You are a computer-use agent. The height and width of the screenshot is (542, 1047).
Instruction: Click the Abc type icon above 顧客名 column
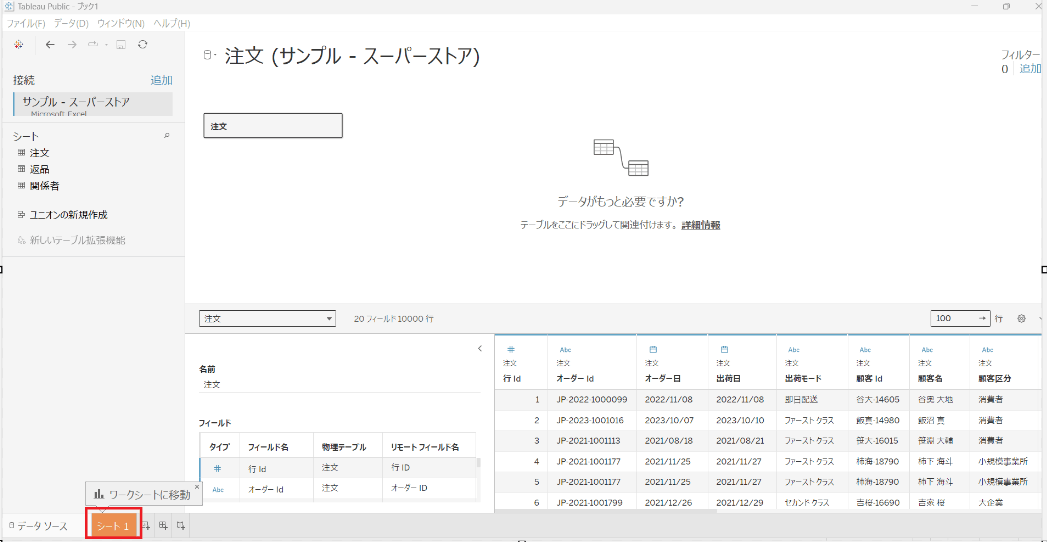click(x=925, y=349)
